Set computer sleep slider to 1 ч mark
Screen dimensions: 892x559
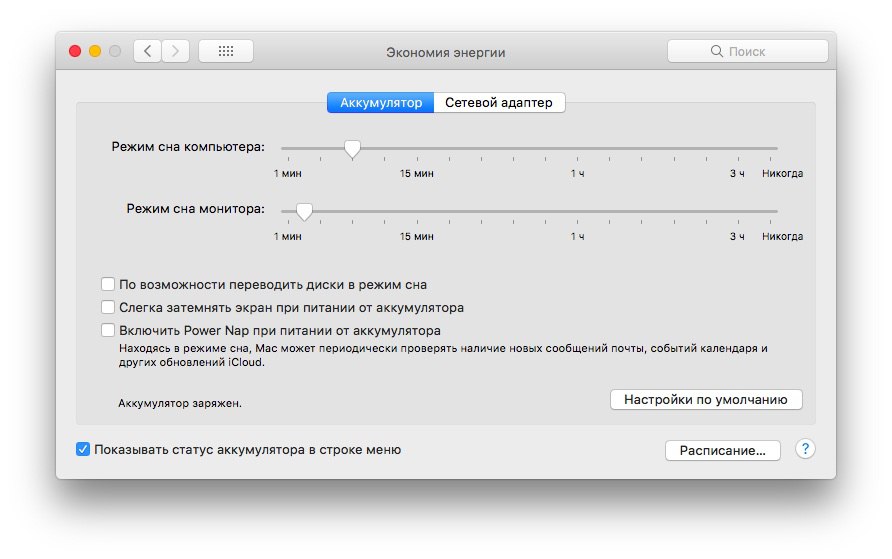577,148
